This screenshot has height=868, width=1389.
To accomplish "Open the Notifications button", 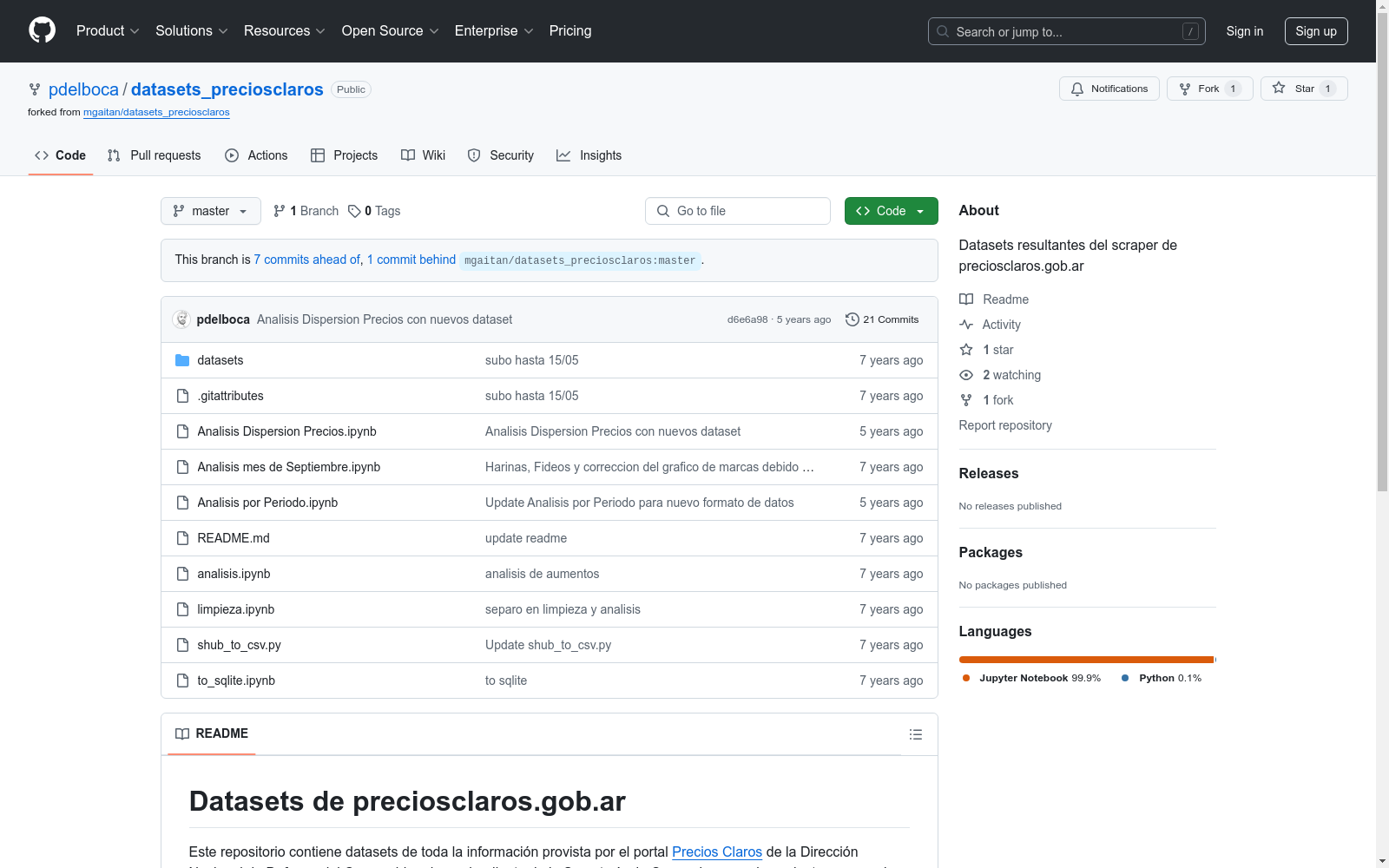I will click(1109, 89).
